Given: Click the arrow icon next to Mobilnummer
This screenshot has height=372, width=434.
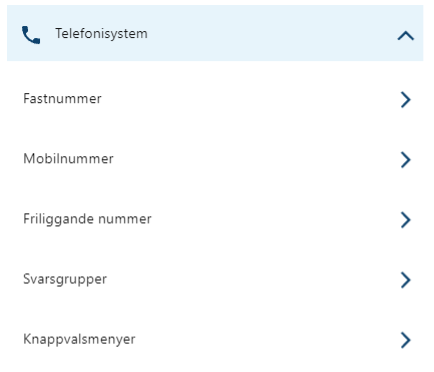Looking at the screenshot, I should 405,160.
